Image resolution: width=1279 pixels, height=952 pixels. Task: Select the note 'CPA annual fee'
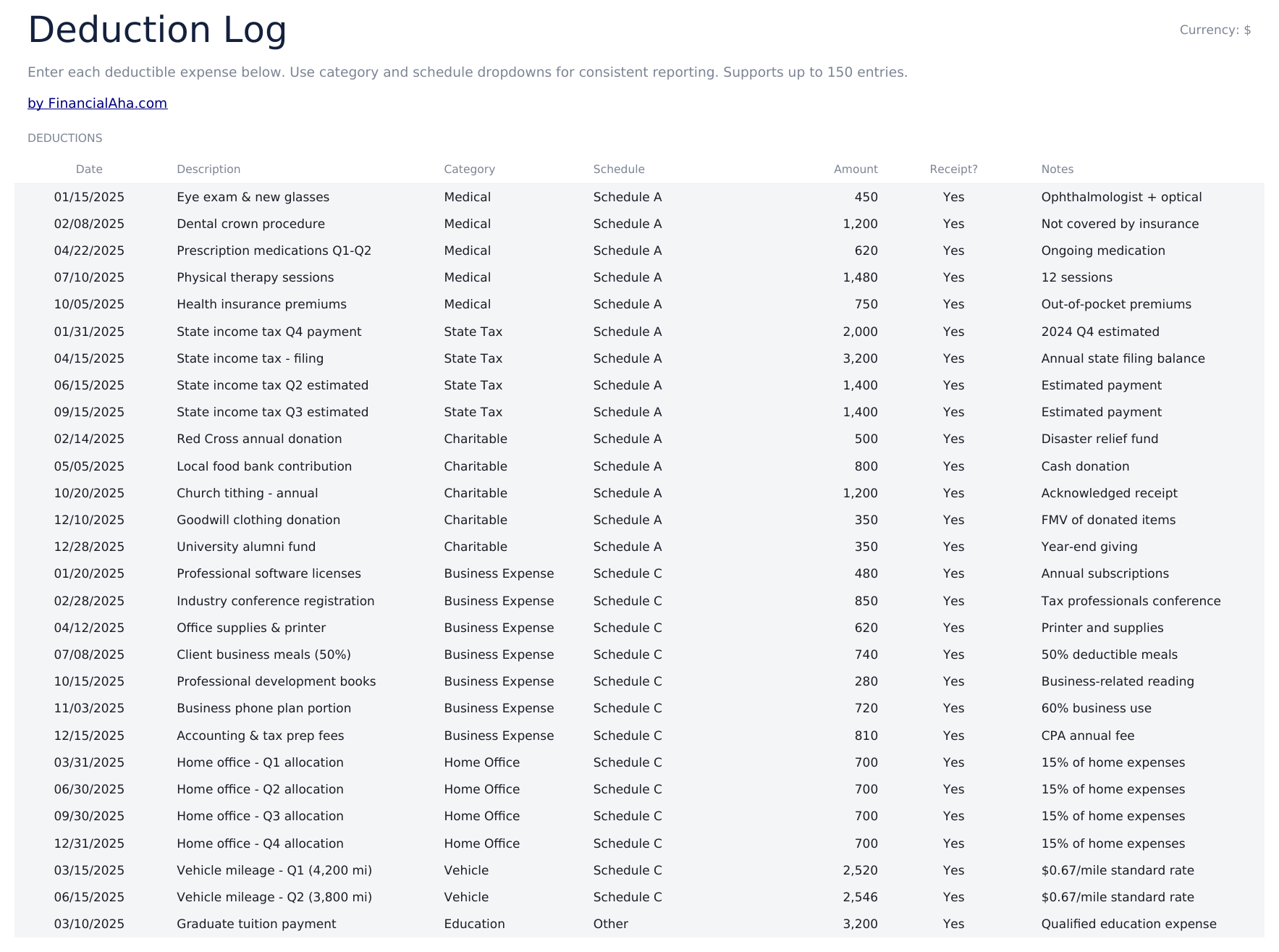pos(1088,736)
